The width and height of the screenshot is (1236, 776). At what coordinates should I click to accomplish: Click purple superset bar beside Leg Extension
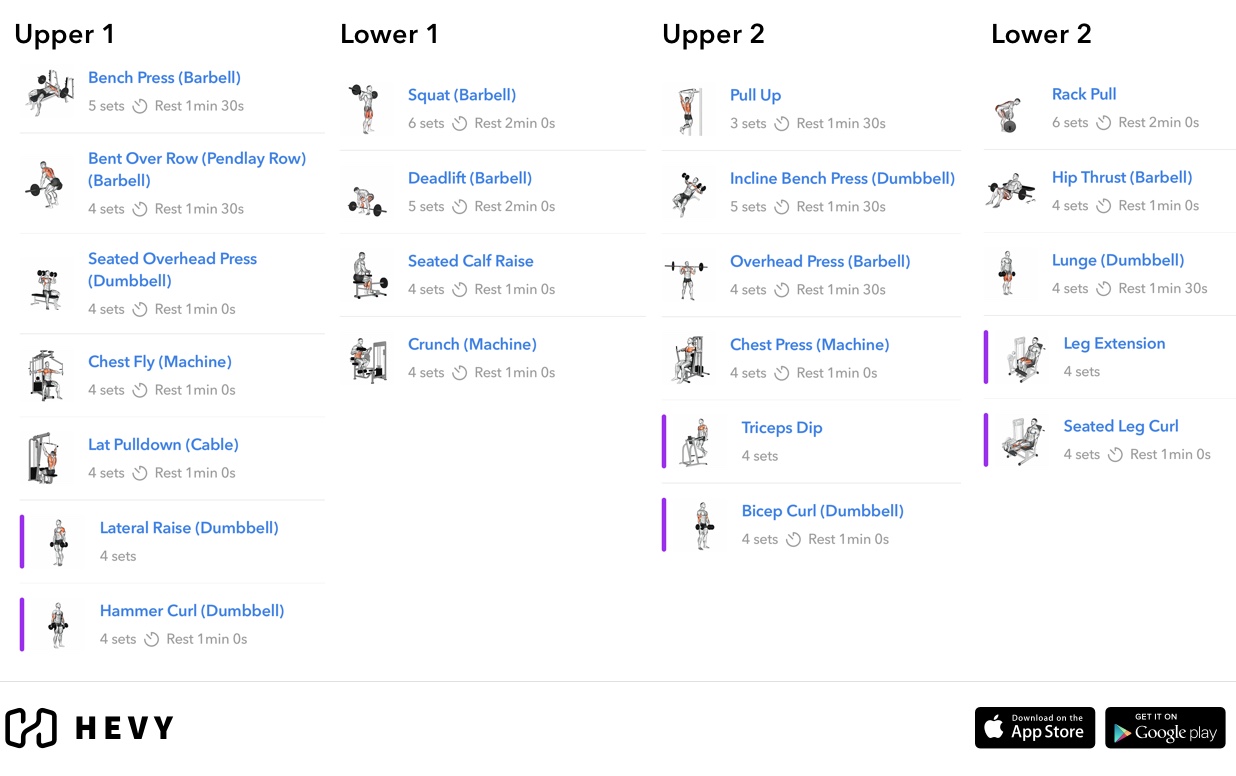[x=986, y=357]
